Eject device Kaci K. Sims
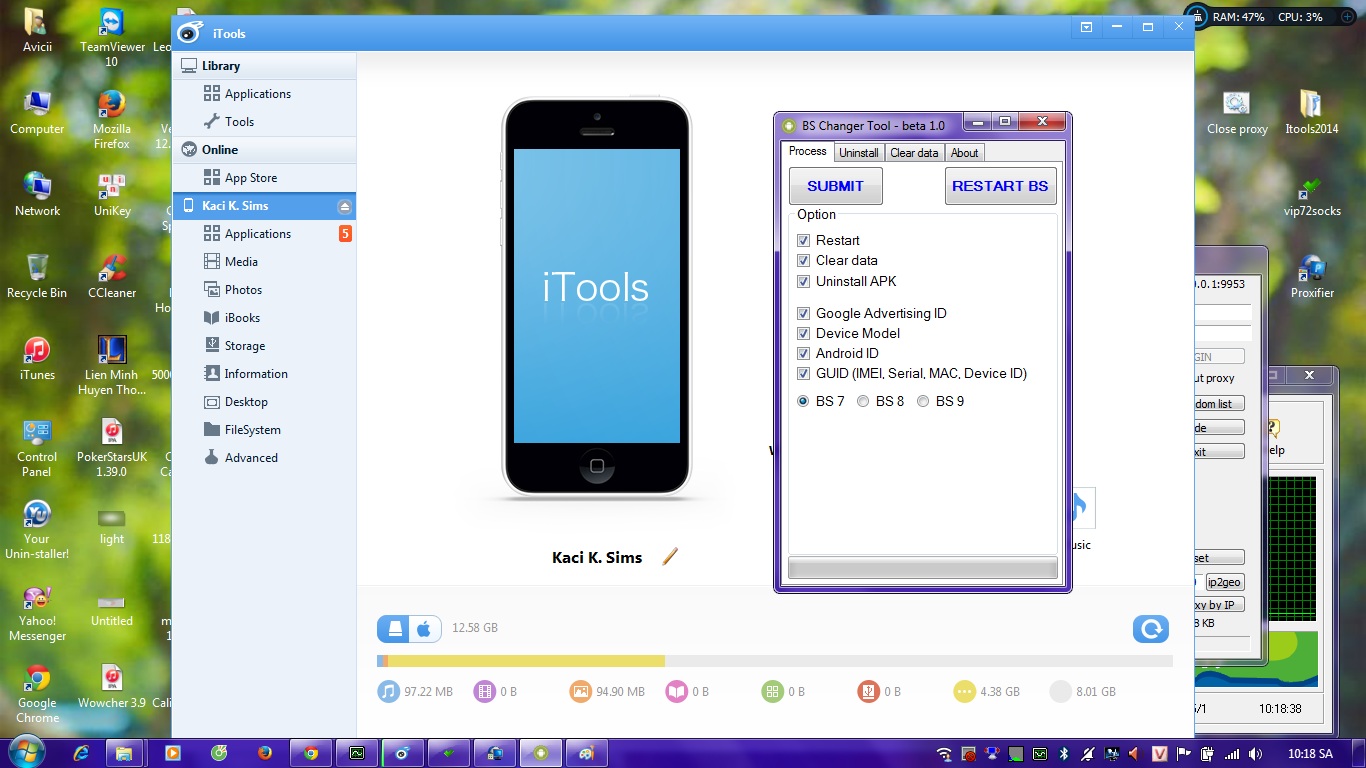 tap(344, 207)
